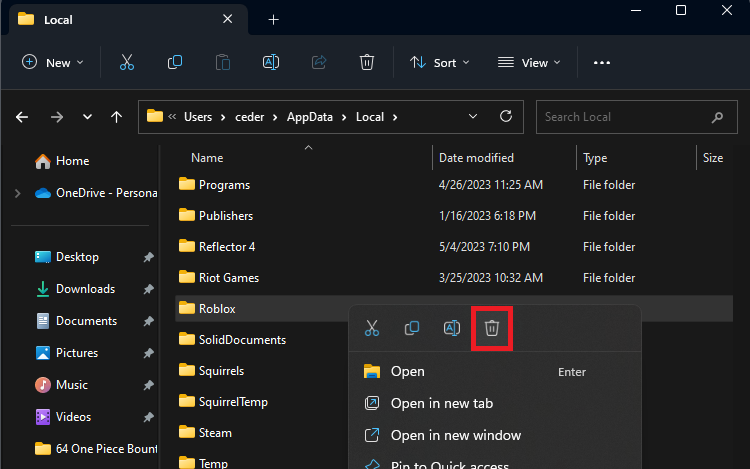
Task: Click the toolbar Delete trash icon
Action: (367, 62)
